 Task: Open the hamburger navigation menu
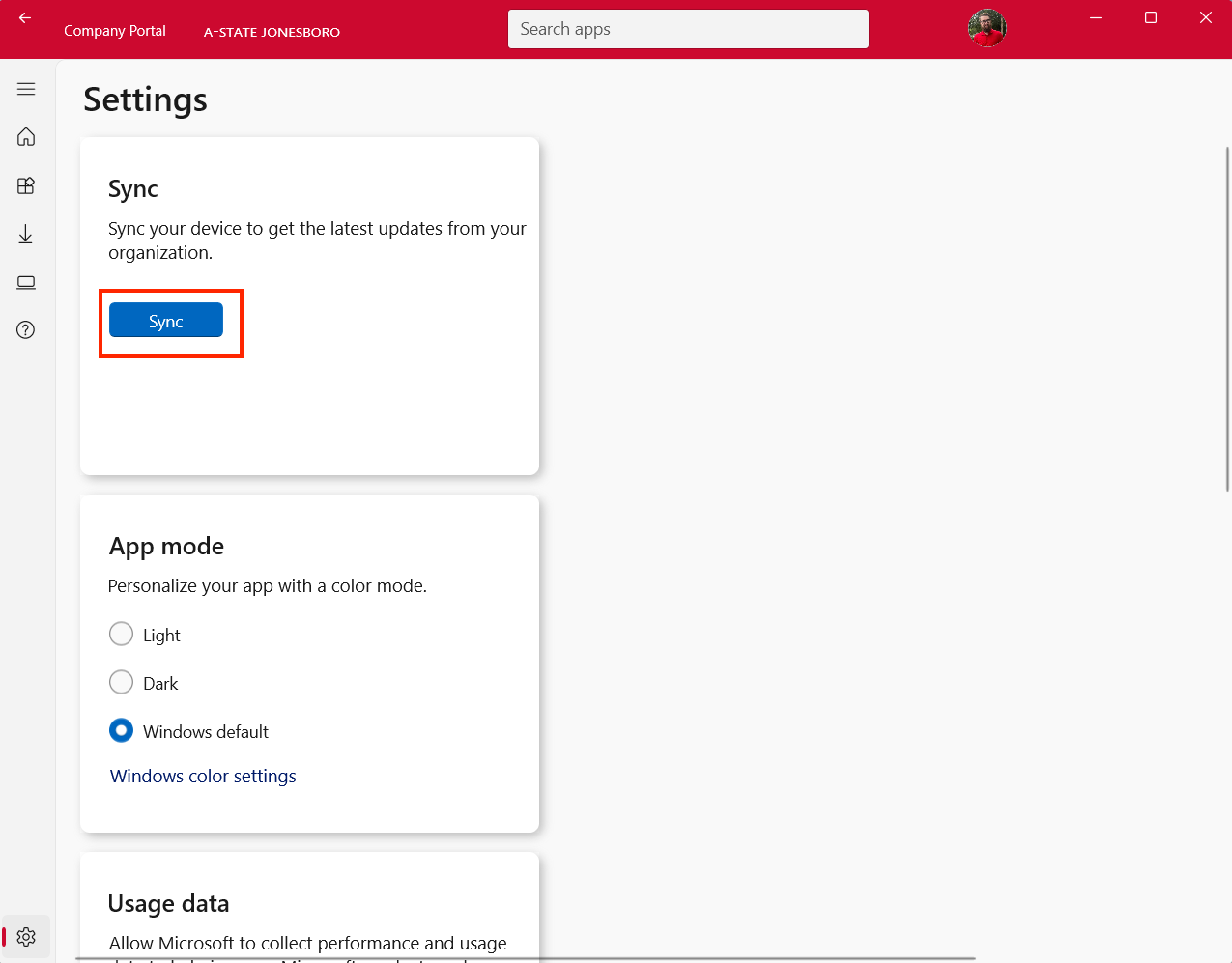[x=26, y=89]
